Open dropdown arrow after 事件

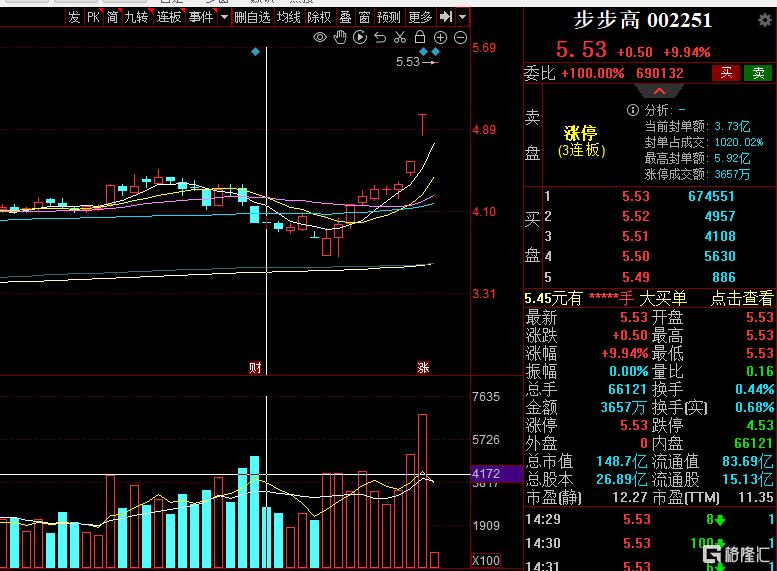pyautogui.click(x=224, y=17)
